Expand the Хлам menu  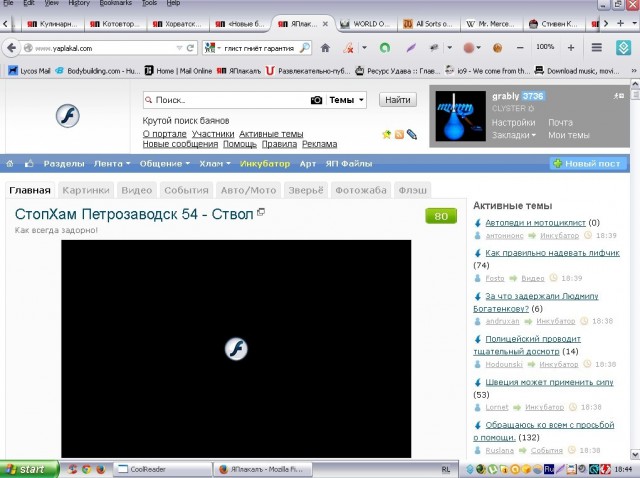(x=215, y=164)
